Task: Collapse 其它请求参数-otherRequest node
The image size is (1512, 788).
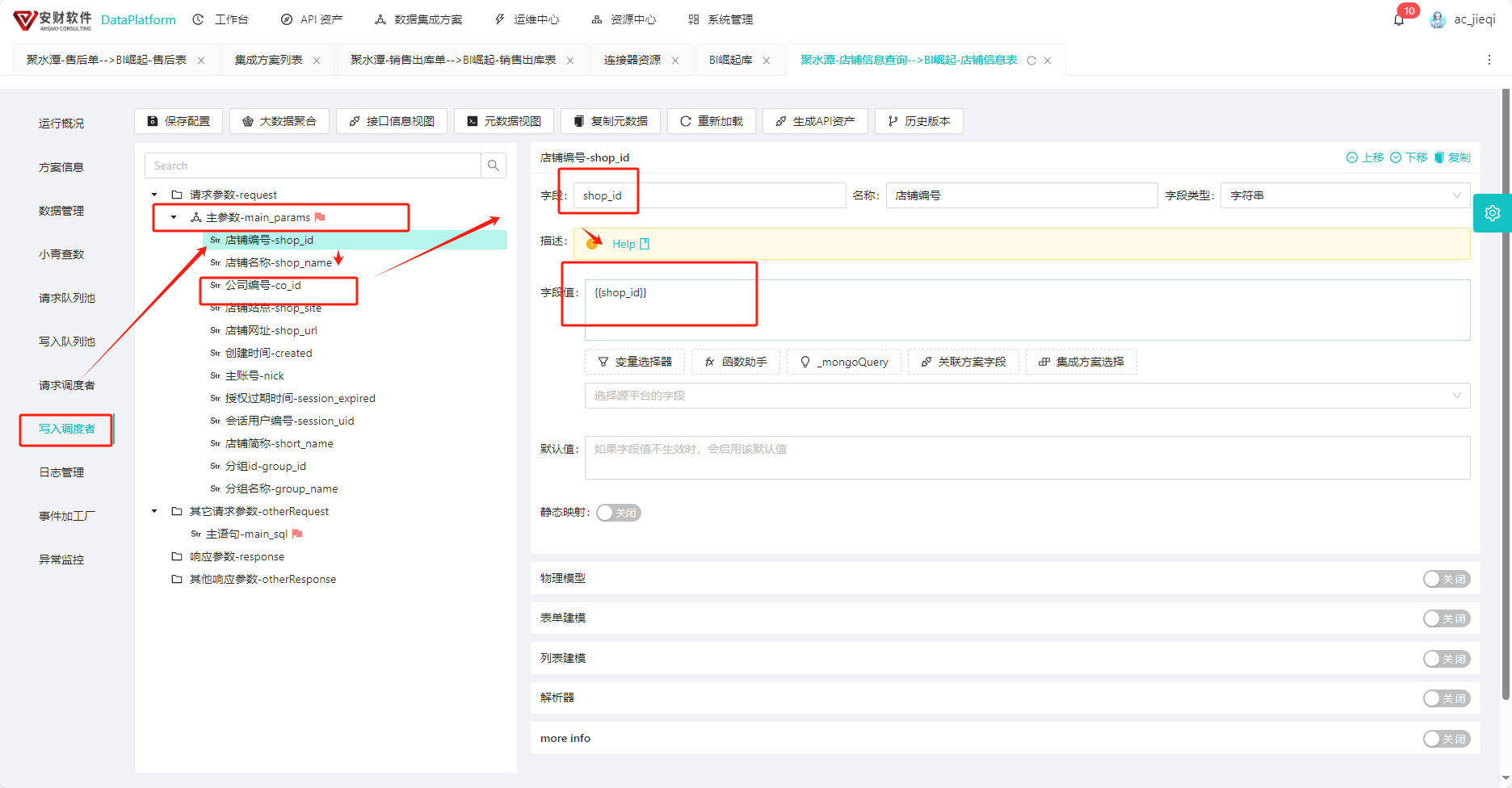Action: [x=154, y=511]
